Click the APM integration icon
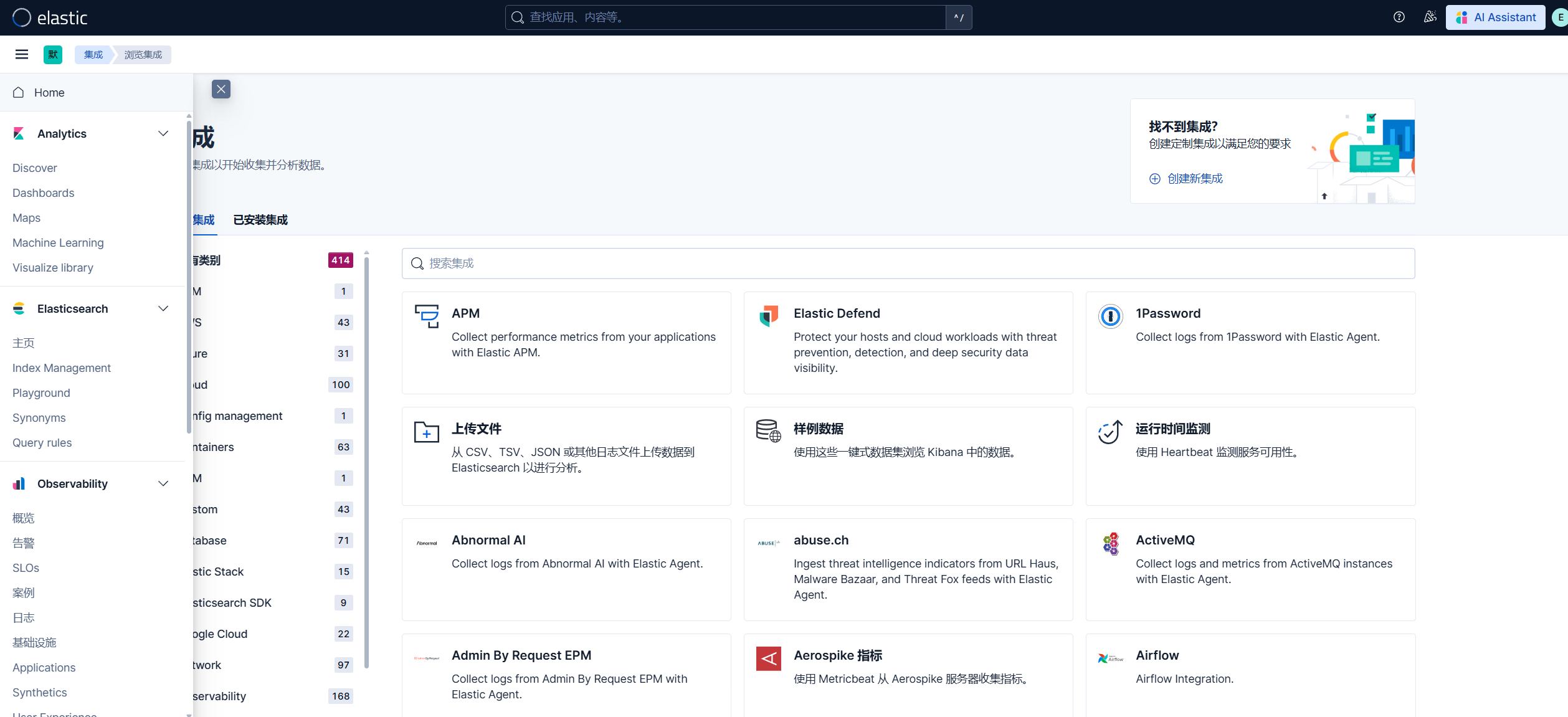Image resolution: width=1568 pixels, height=717 pixels. click(427, 316)
